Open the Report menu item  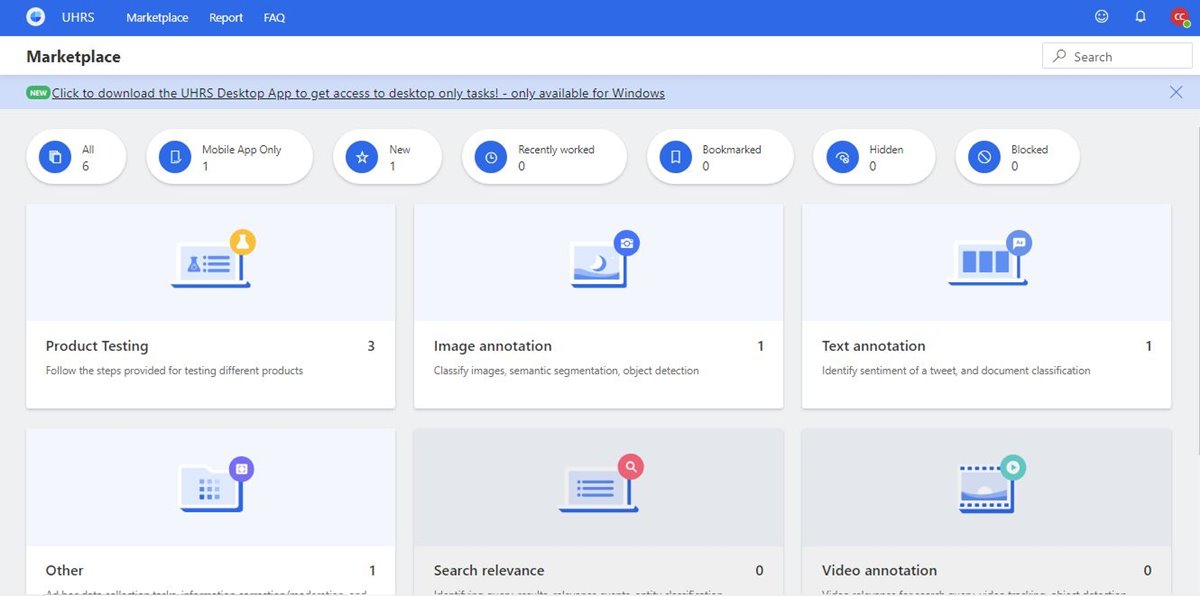tap(226, 17)
